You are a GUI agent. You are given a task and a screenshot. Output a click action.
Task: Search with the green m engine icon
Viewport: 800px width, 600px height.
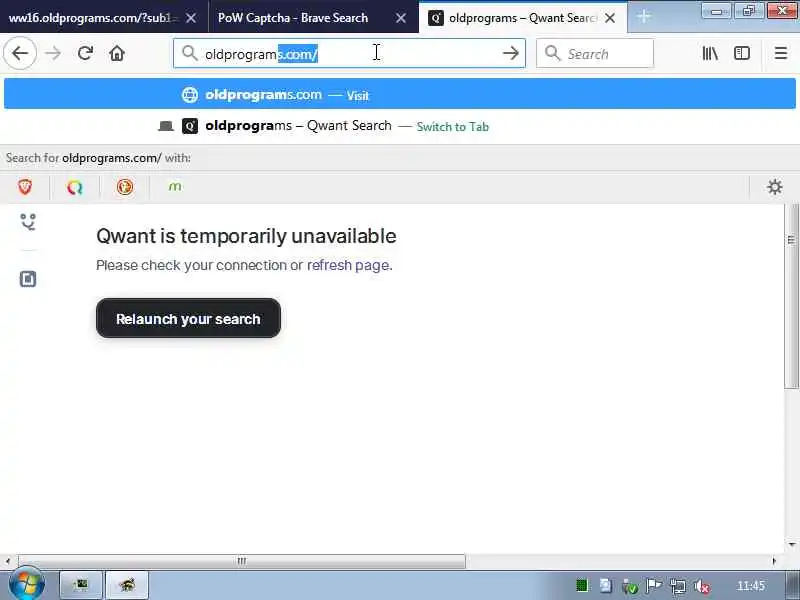[x=175, y=187]
